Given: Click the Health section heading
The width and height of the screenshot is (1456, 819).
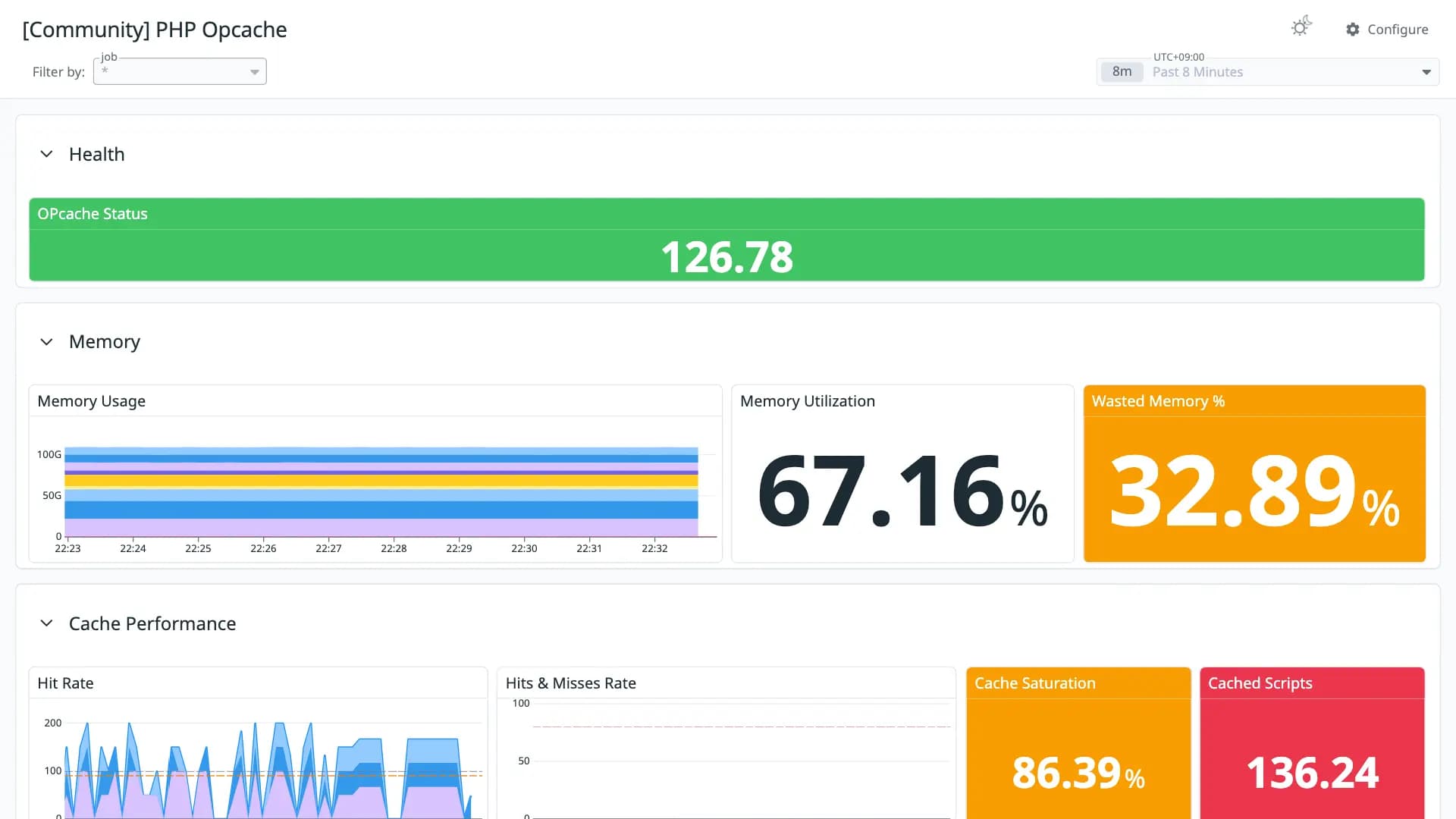Looking at the screenshot, I should tap(96, 154).
